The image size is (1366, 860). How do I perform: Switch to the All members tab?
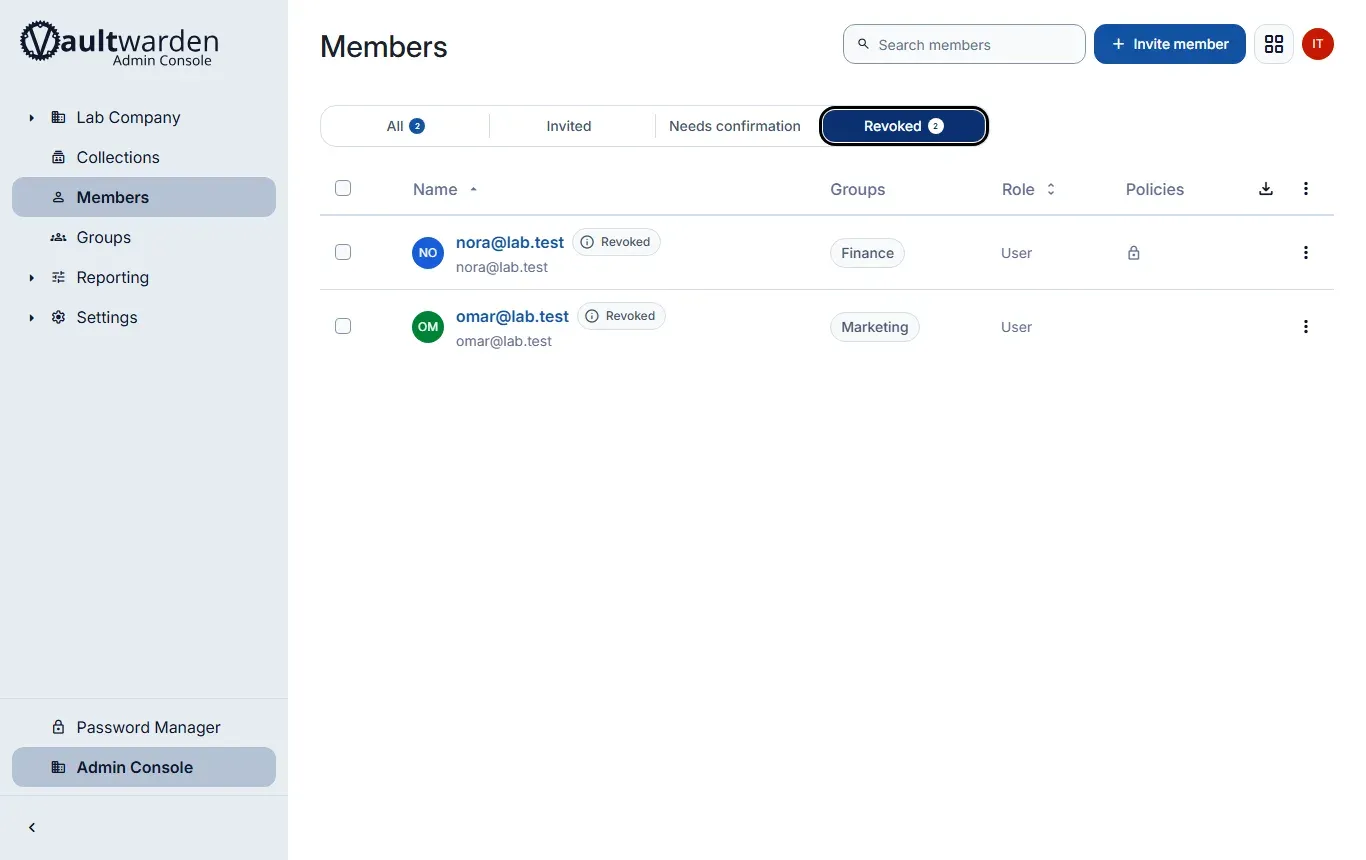click(x=405, y=126)
